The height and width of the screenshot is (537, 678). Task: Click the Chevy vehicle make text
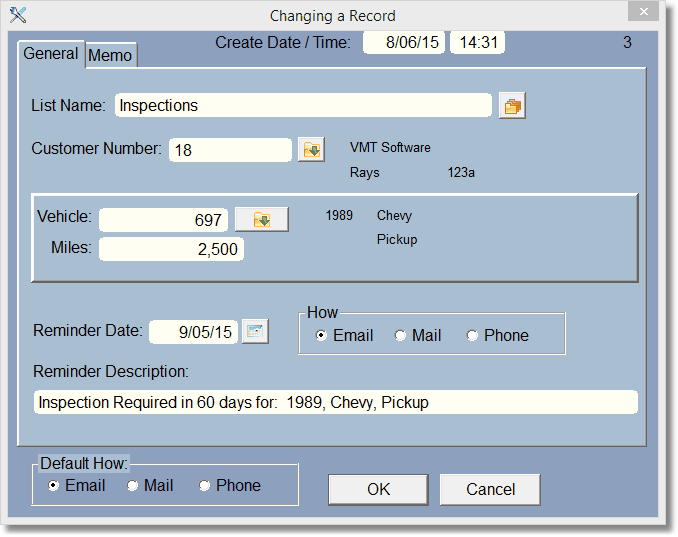[x=394, y=215]
